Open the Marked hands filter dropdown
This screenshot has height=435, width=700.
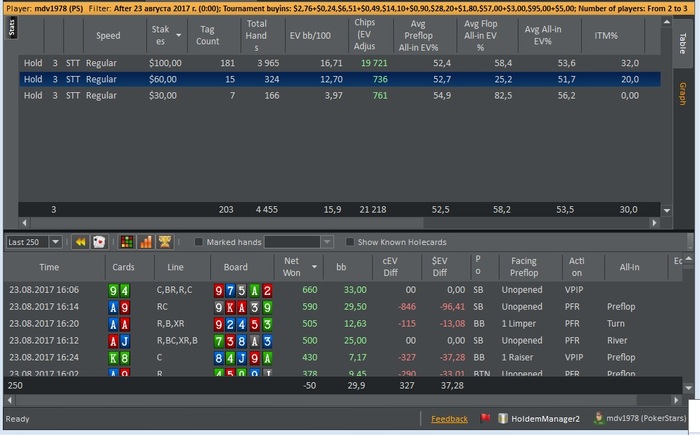(x=327, y=242)
